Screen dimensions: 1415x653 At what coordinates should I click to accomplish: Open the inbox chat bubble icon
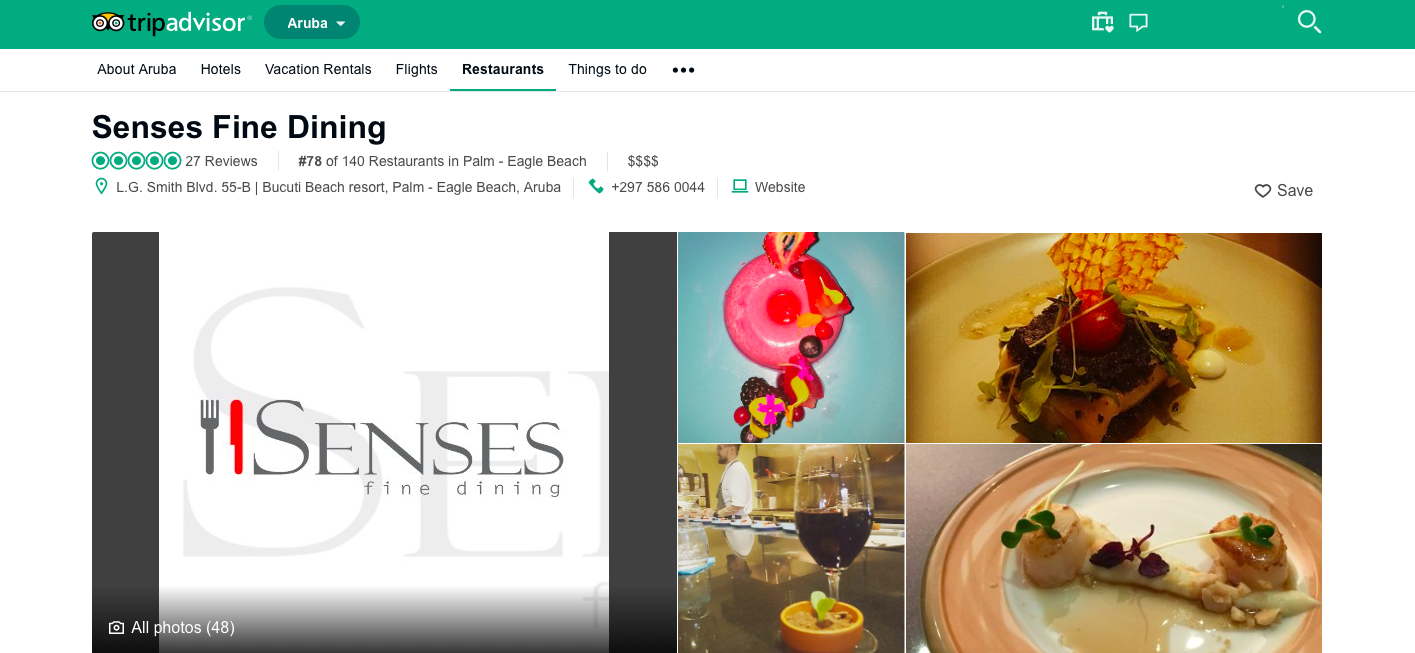(1138, 22)
